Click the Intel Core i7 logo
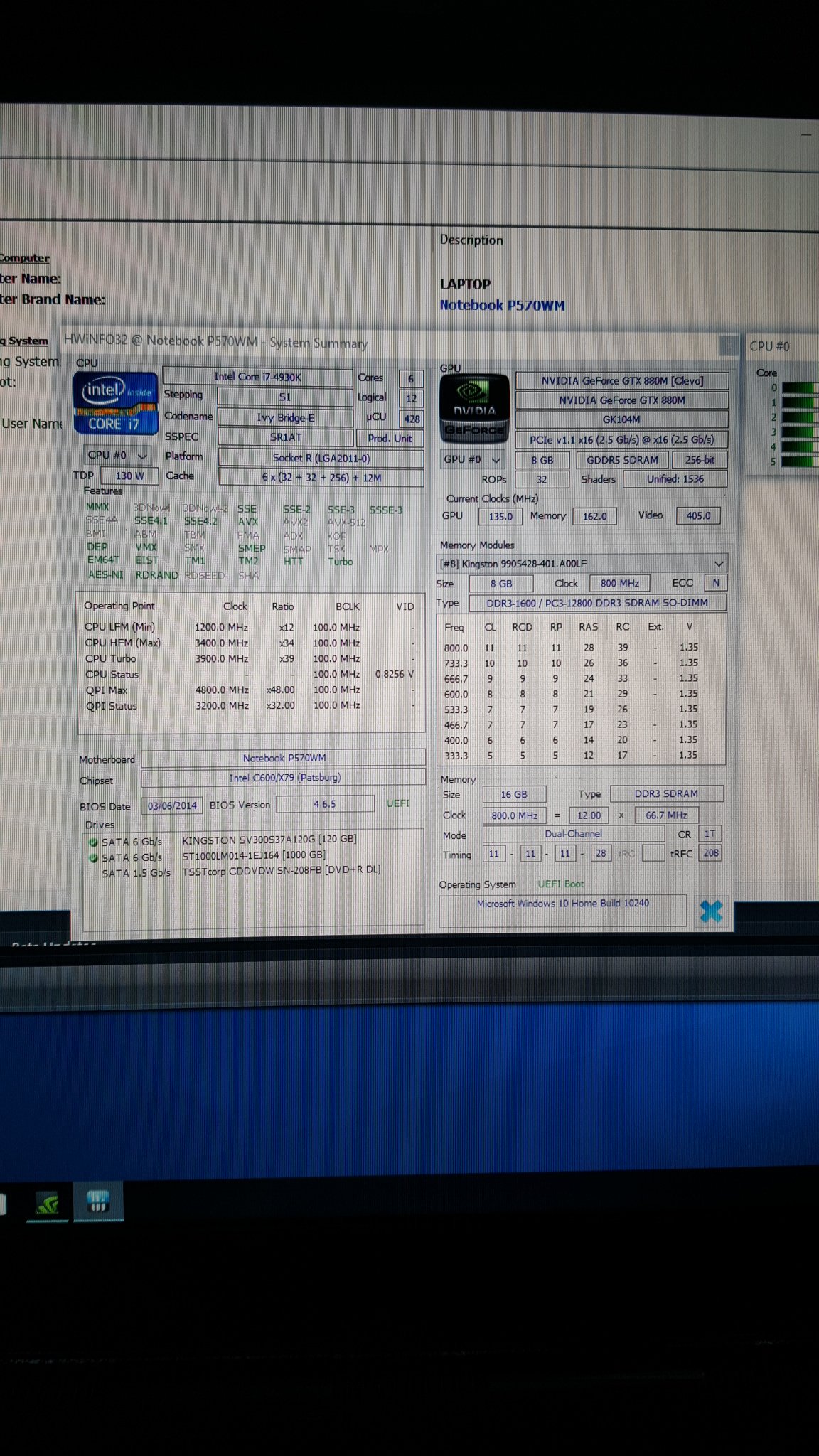 (115, 403)
